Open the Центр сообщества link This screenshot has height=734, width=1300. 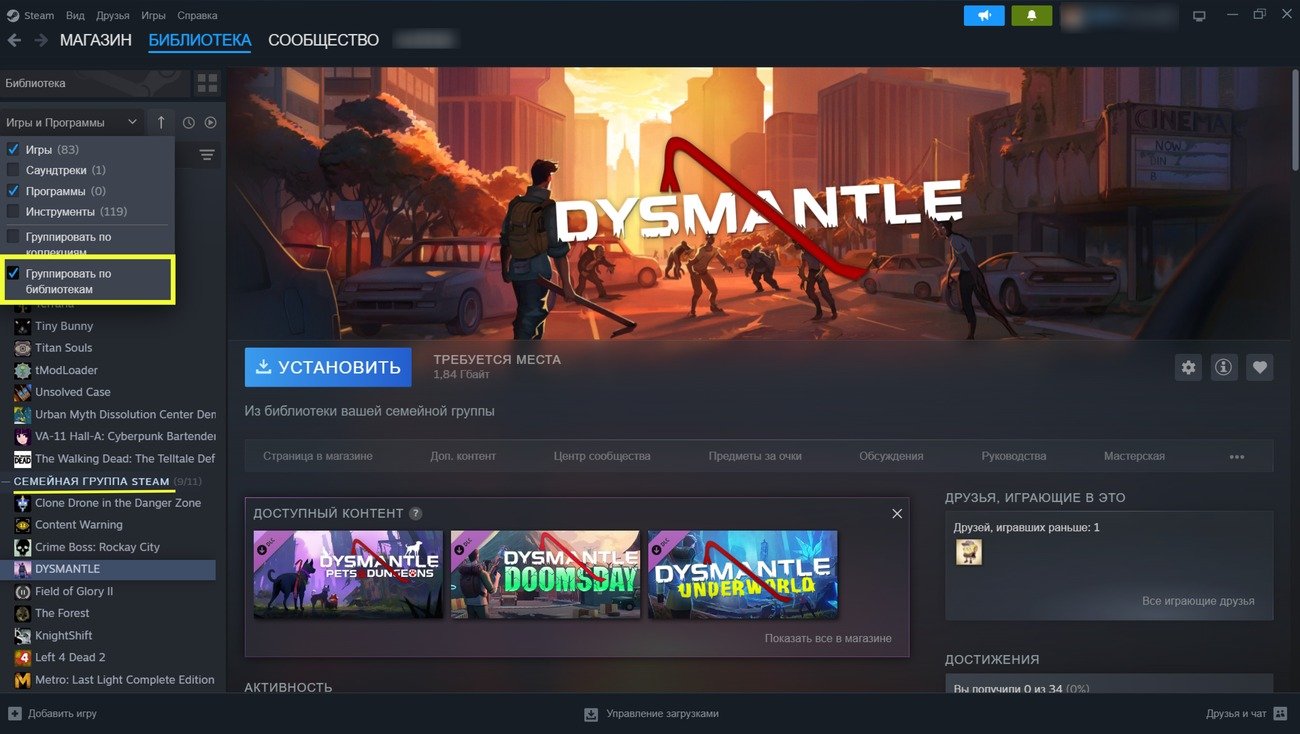(602, 456)
